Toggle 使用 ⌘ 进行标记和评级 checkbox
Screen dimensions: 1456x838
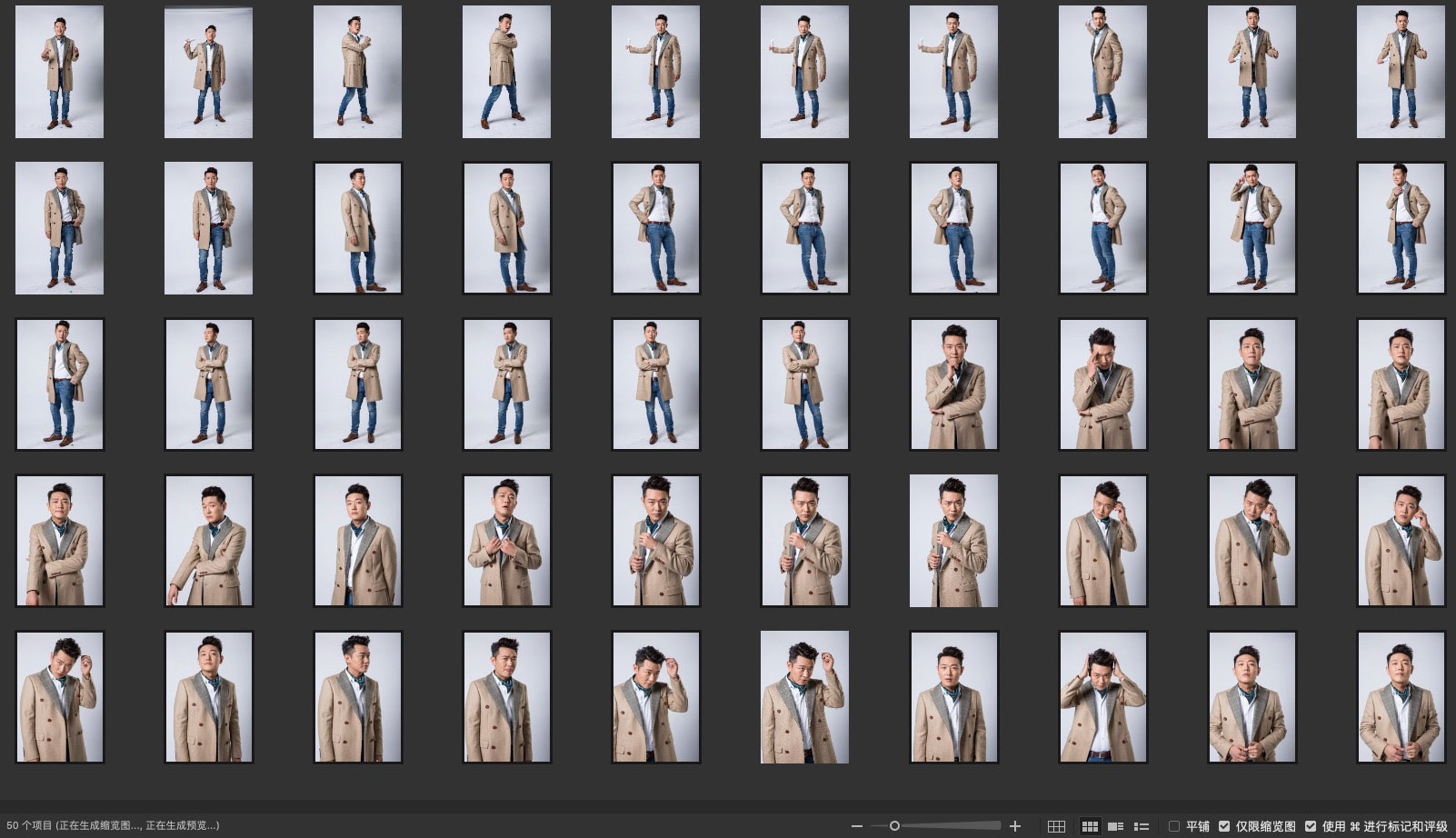point(1310,826)
